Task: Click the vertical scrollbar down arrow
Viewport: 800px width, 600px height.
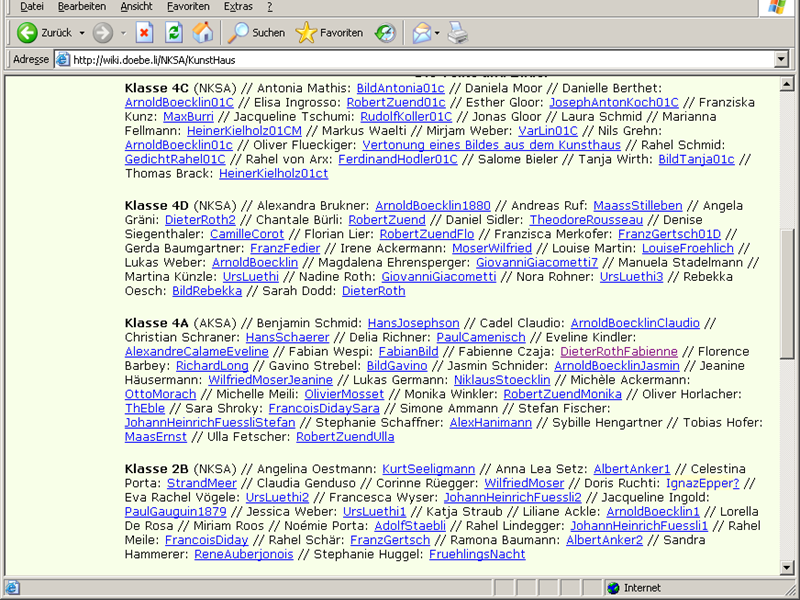Action: [789, 570]
